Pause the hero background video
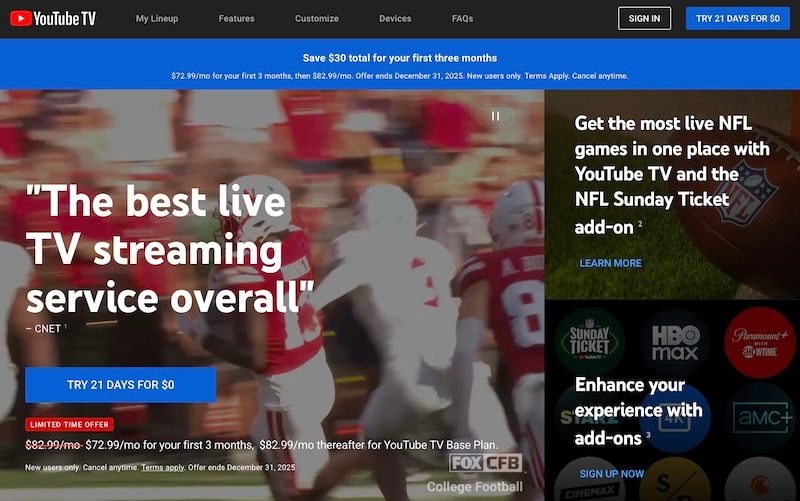This screenshot has height=501, width=800. 495,116
